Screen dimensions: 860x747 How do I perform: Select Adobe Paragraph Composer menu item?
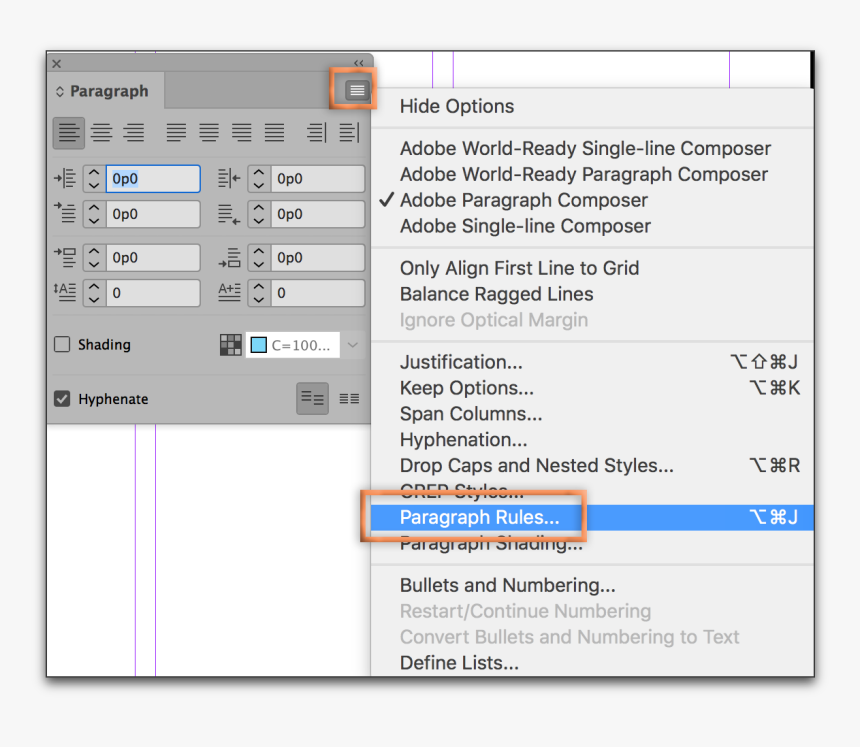tap(592, 200)
